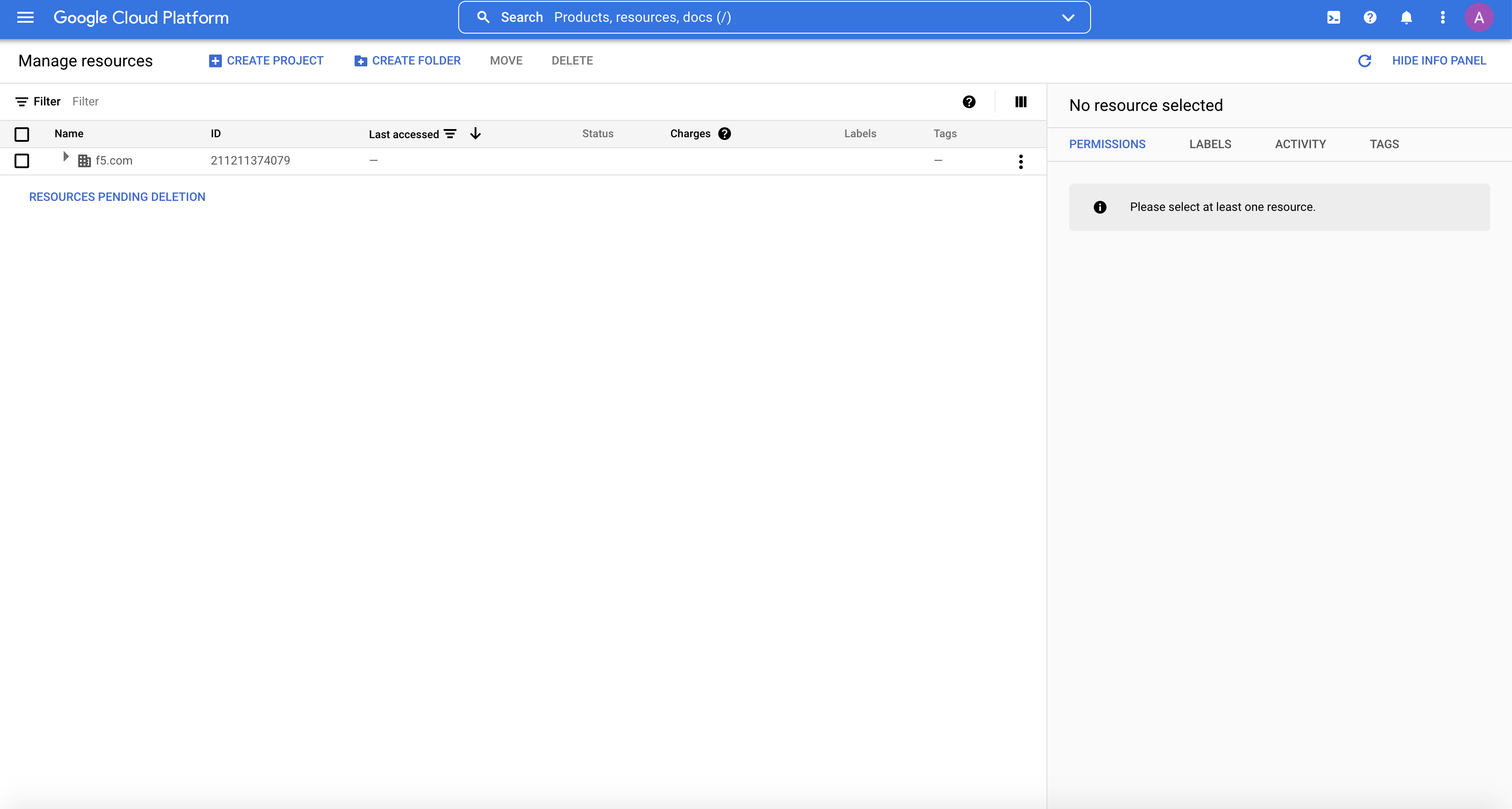1512x809 pixels.
Task: Open the search scope dropdown chevron
Action: [1068, 18]
